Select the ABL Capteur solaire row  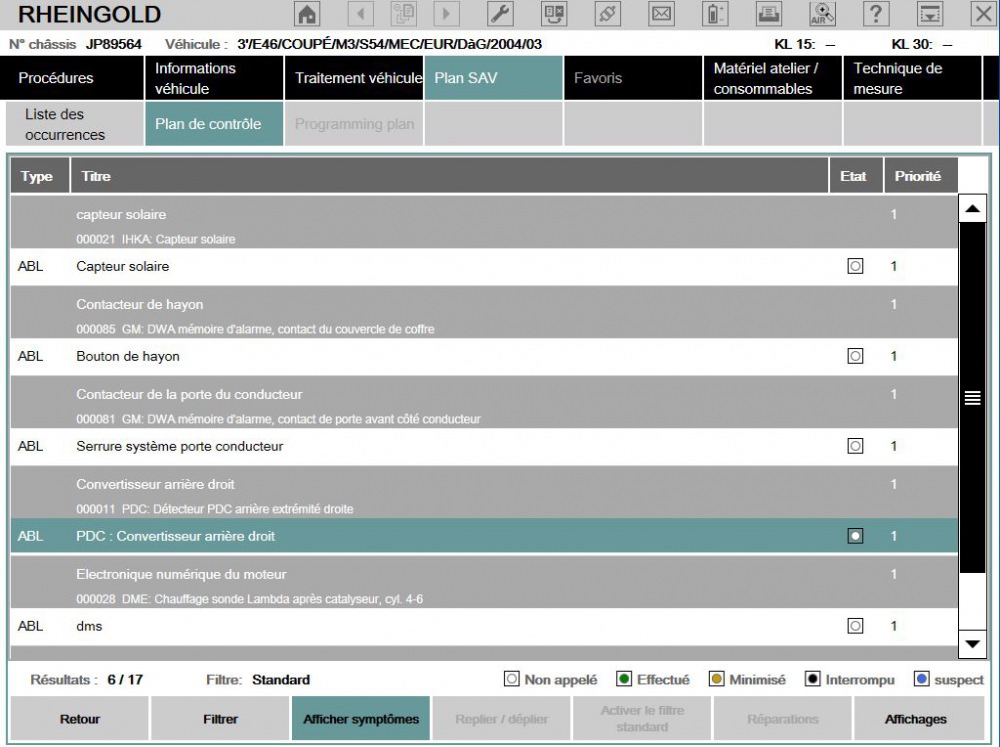pyautogui.click(x=484, y=266)
